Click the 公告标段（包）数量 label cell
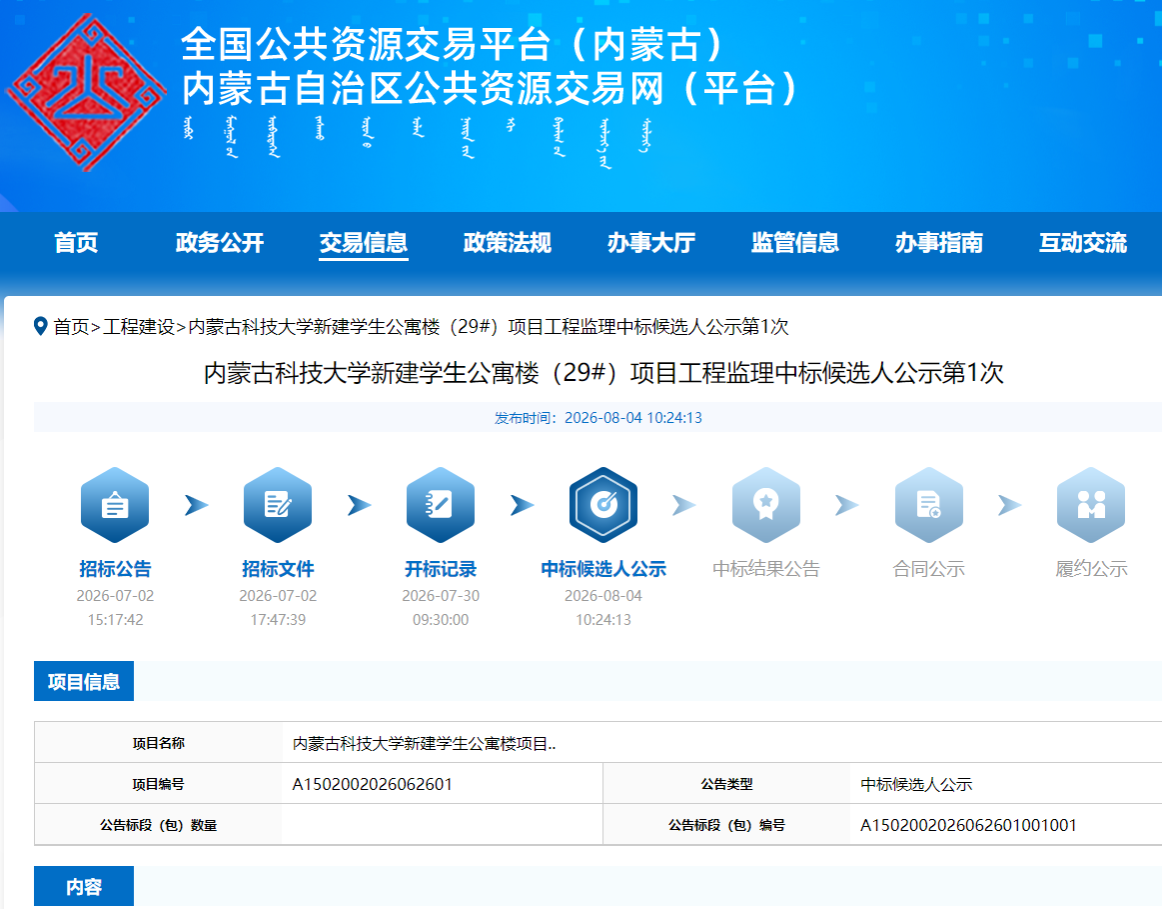This screenshot has height=909, width=1162. click(158, 825)
